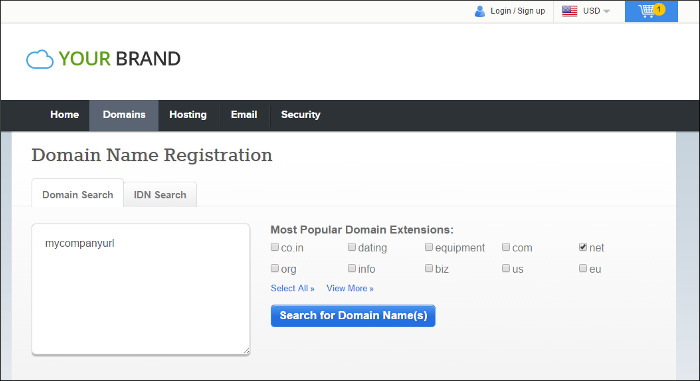Click the user profile icon
The image size is (700, 381).
[x=480, y=11]
